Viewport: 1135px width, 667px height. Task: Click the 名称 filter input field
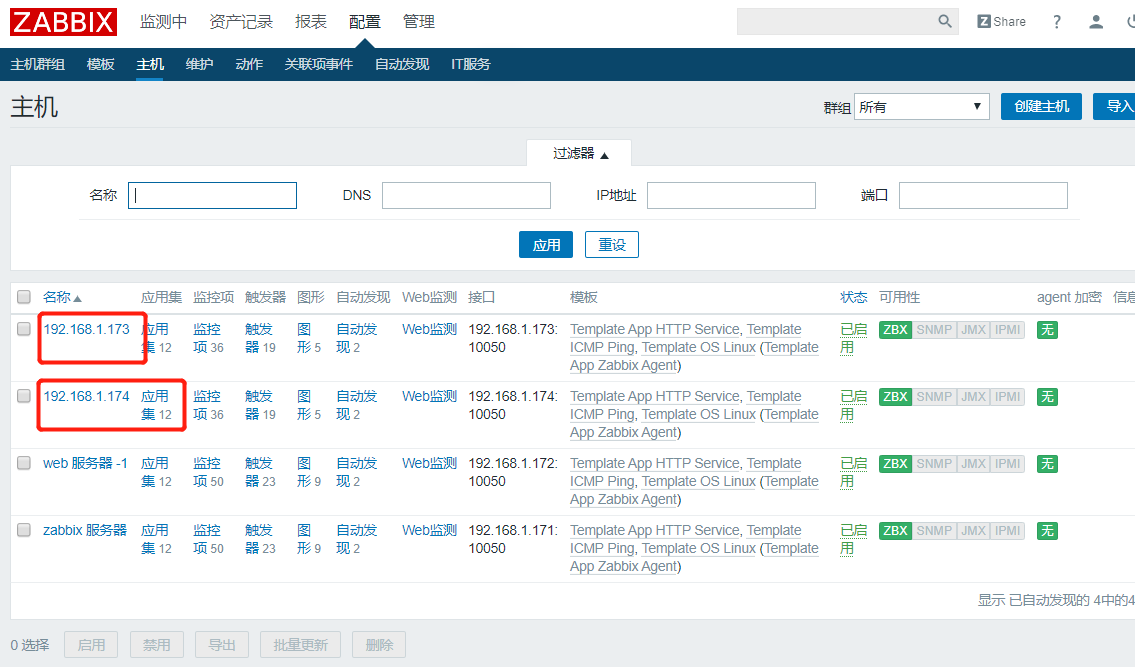[x=212, y=196]
